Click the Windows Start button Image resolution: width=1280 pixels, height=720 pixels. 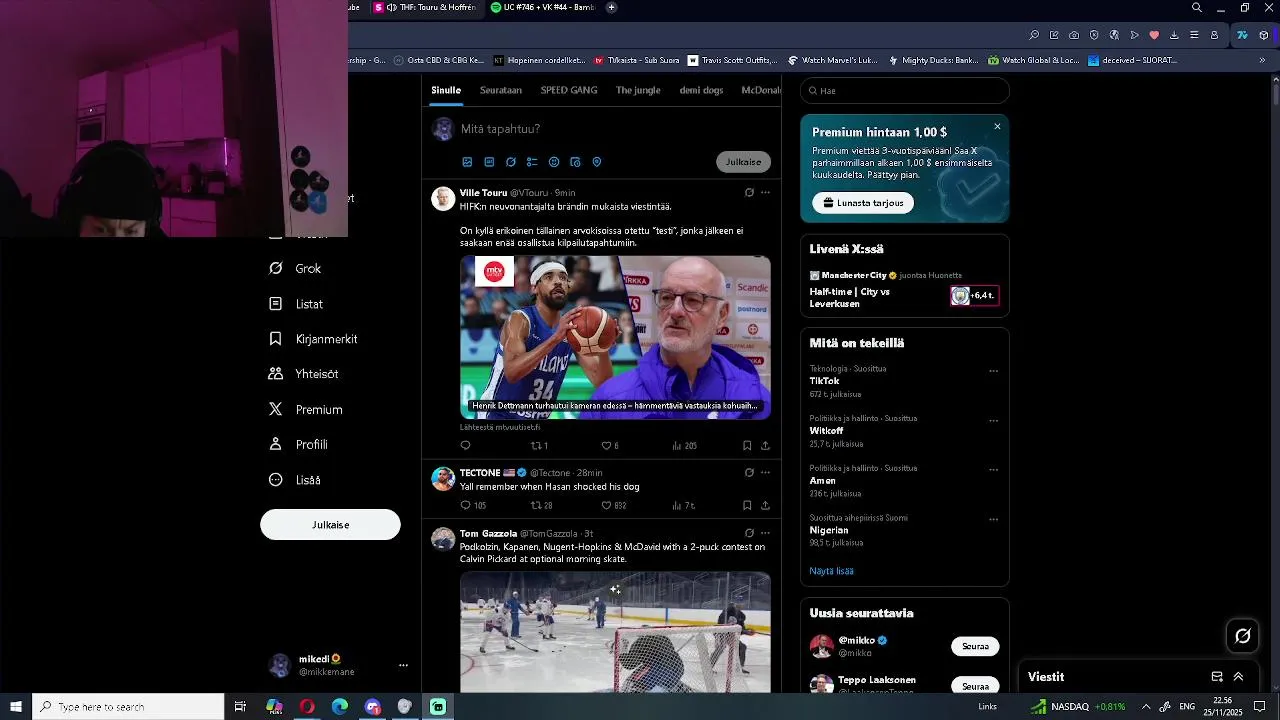pyautogui.click(x=16, y=707)
